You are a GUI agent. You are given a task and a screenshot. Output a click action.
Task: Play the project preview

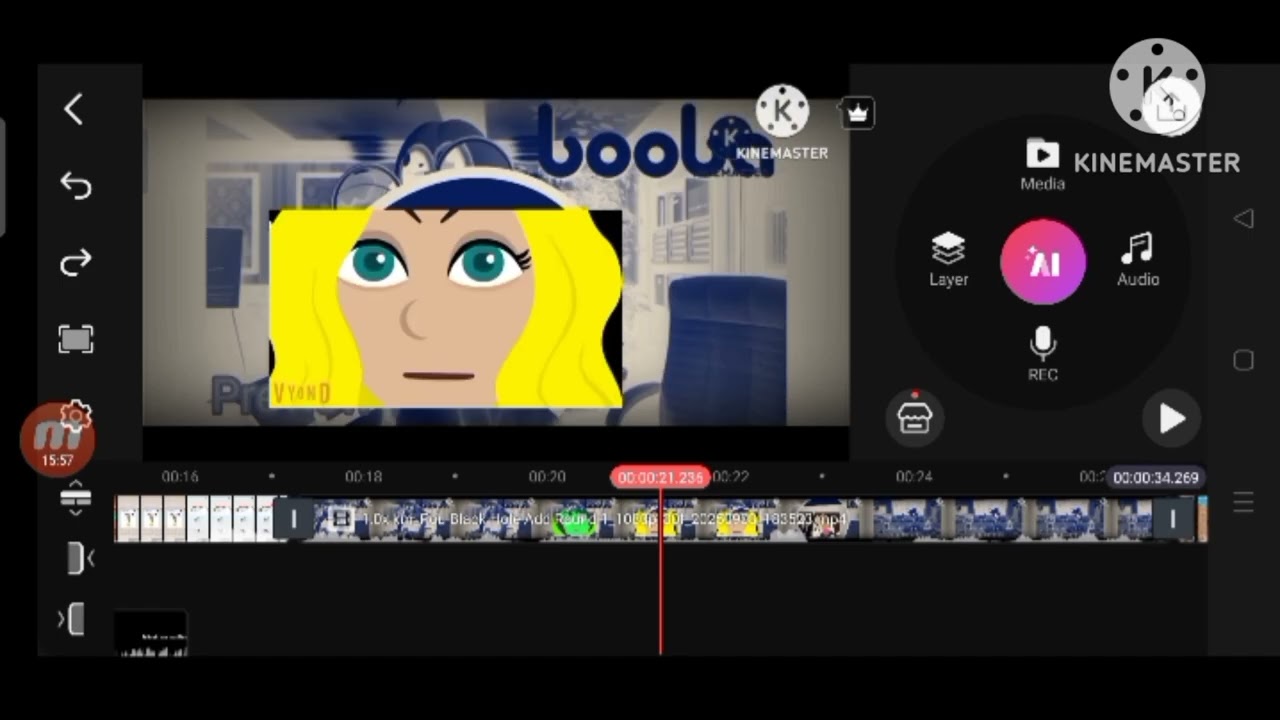[1171, 419]
